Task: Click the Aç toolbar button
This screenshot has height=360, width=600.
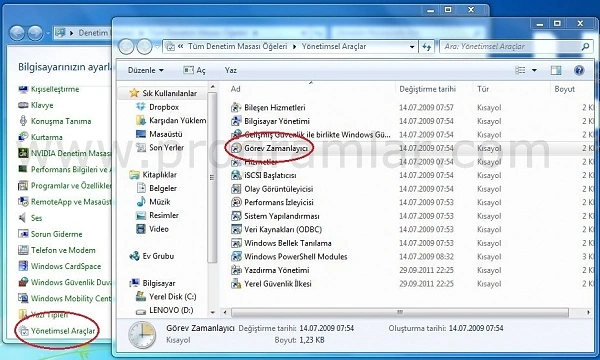Action: tap(194, 70)
